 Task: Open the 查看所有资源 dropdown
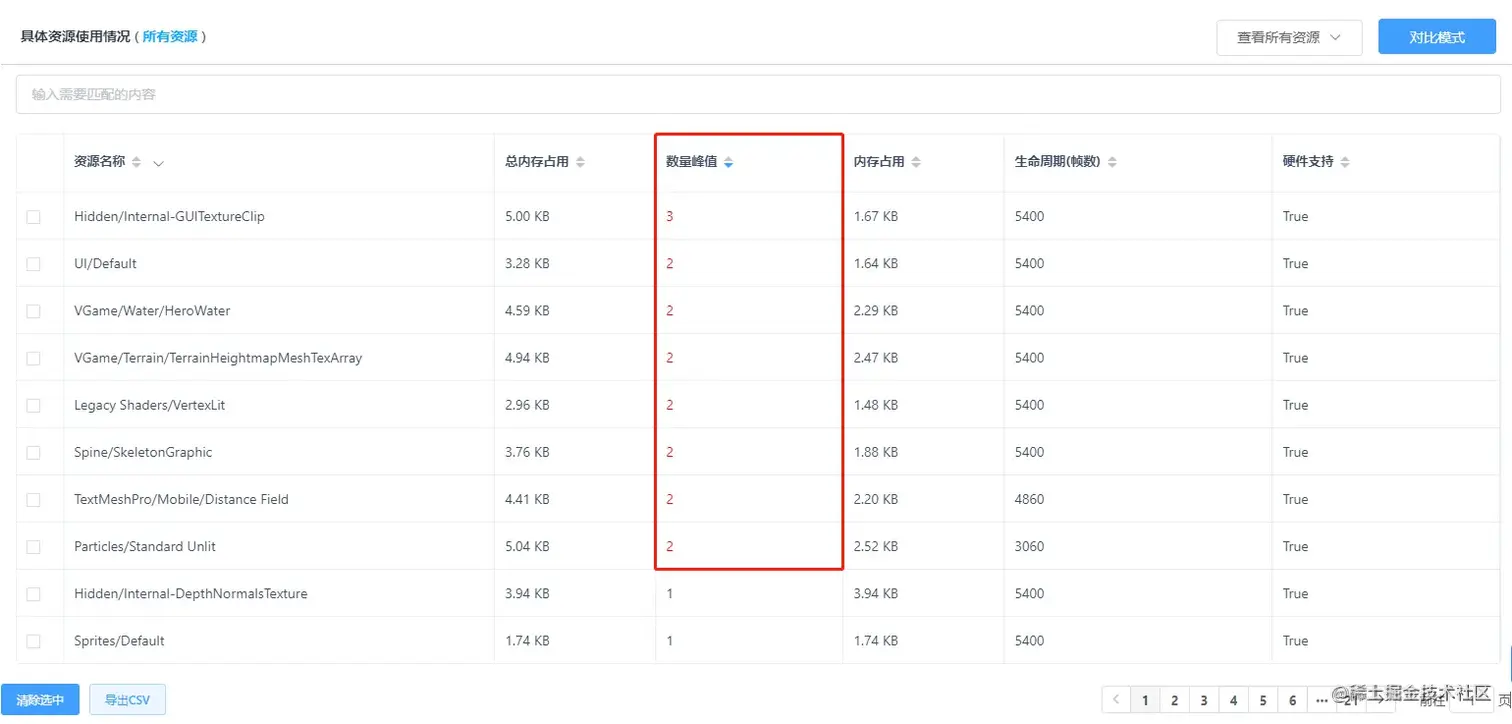tap(1288, 37)
